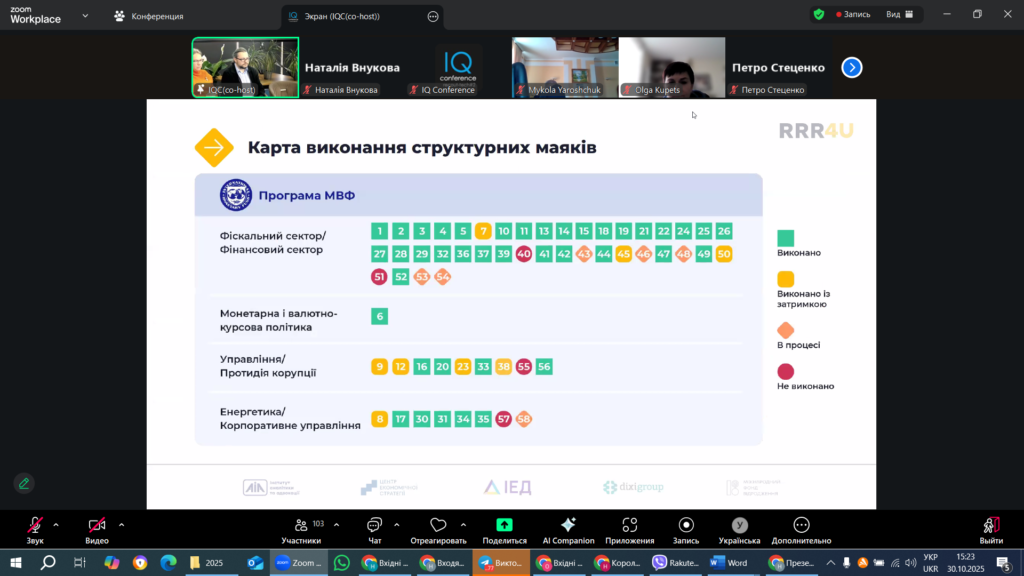Image resolution: width=1024 pixels, height=576 pixels.
Task: Select the IQC(co-host) video thumbnail
Action: pos(245,67)
